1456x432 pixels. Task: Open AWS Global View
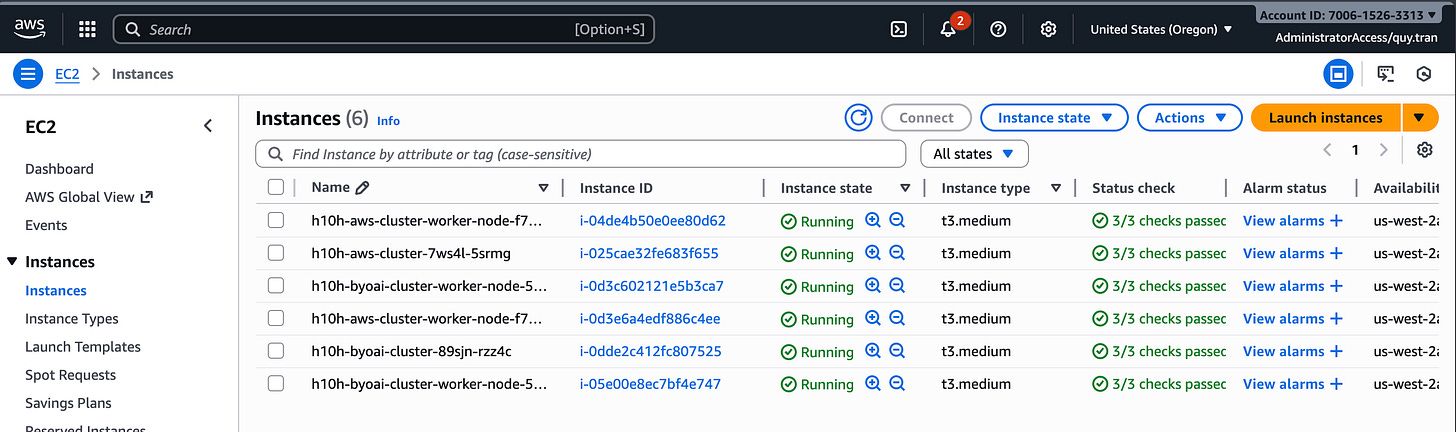89,197
